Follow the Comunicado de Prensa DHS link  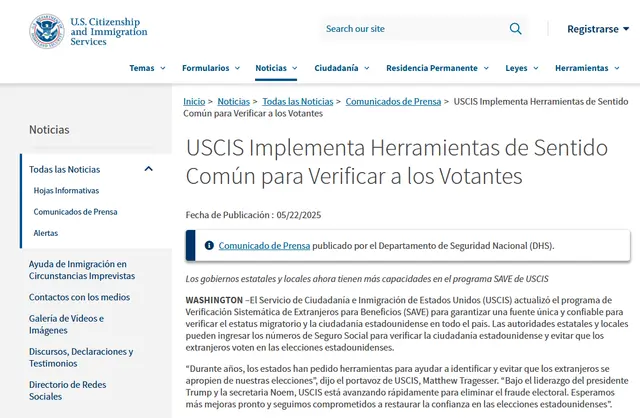pos(264,246)
